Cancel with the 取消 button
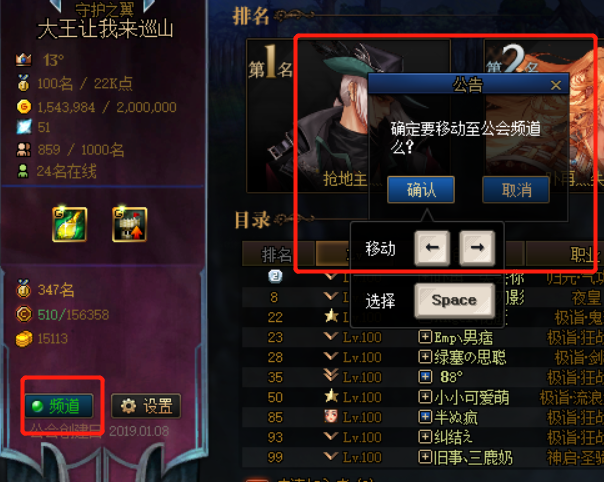Viewport: 604px width, 482px height. [x=516, y=190]
